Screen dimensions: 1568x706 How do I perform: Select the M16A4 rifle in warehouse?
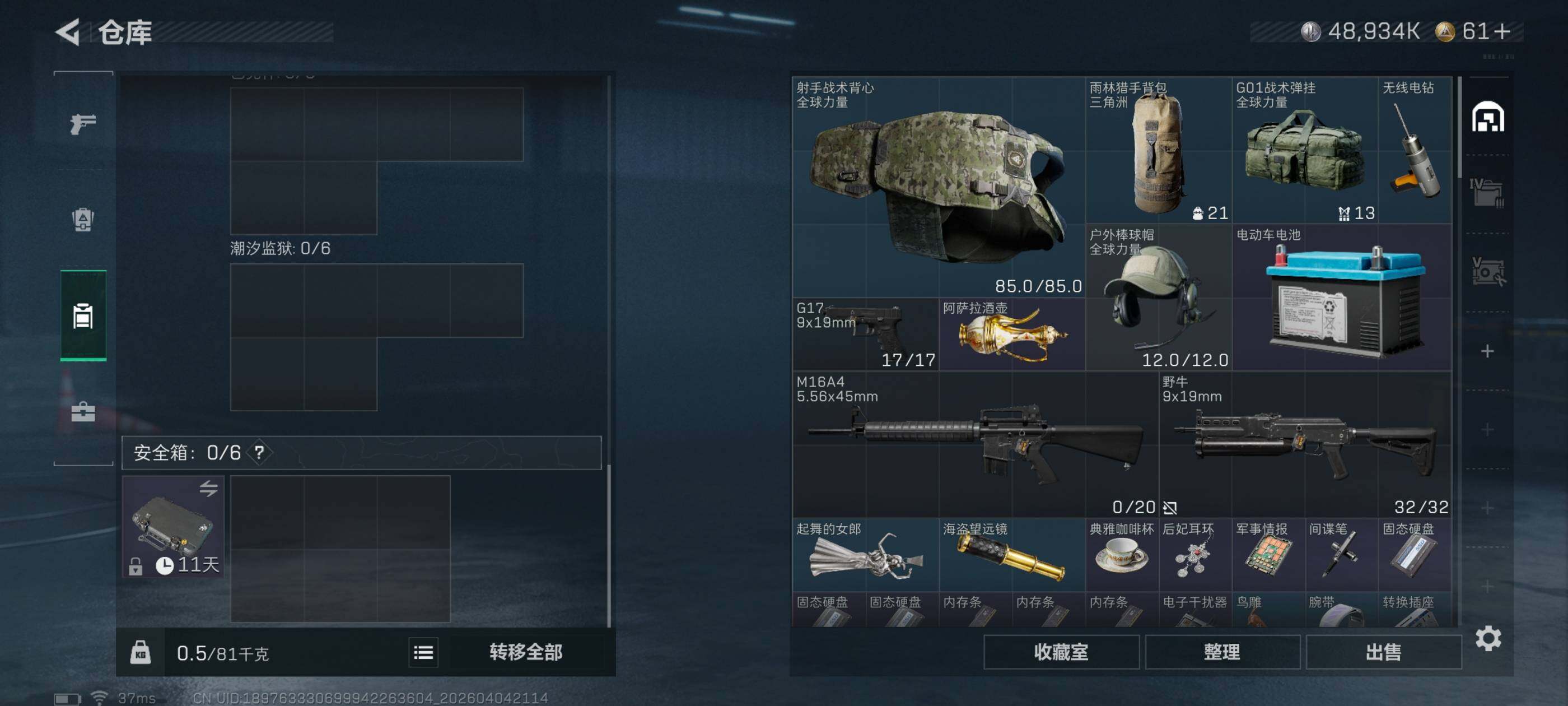point(975,445)
